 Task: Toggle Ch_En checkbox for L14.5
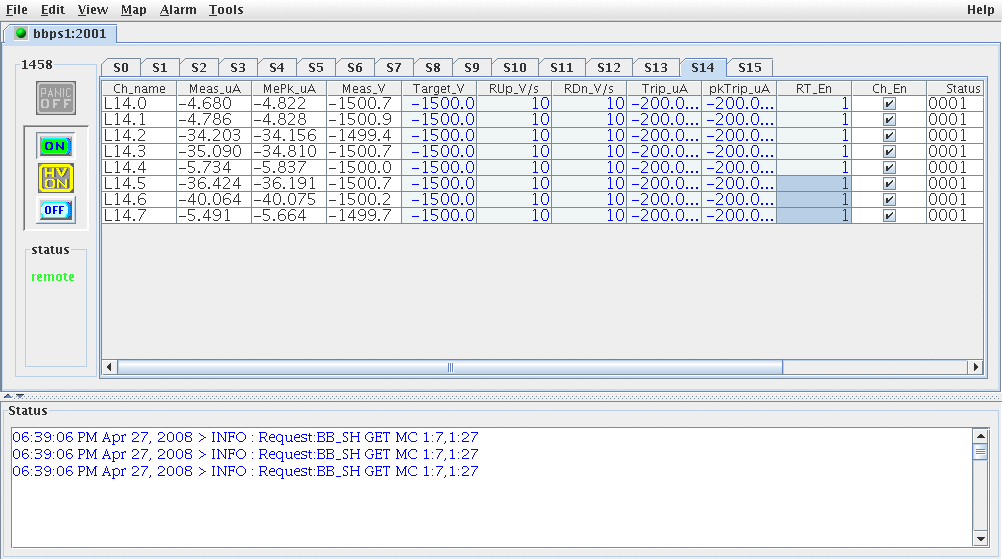click(x=889, y=183)
